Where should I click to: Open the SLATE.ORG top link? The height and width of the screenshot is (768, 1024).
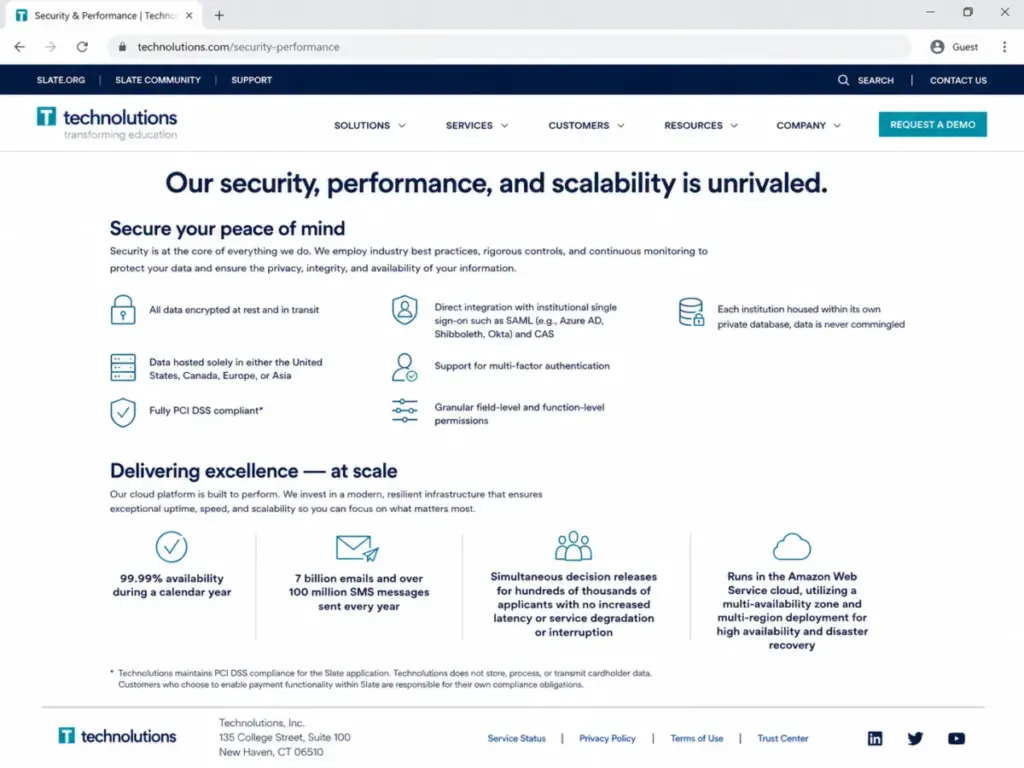pyautogui.click(x=61, y=80)
